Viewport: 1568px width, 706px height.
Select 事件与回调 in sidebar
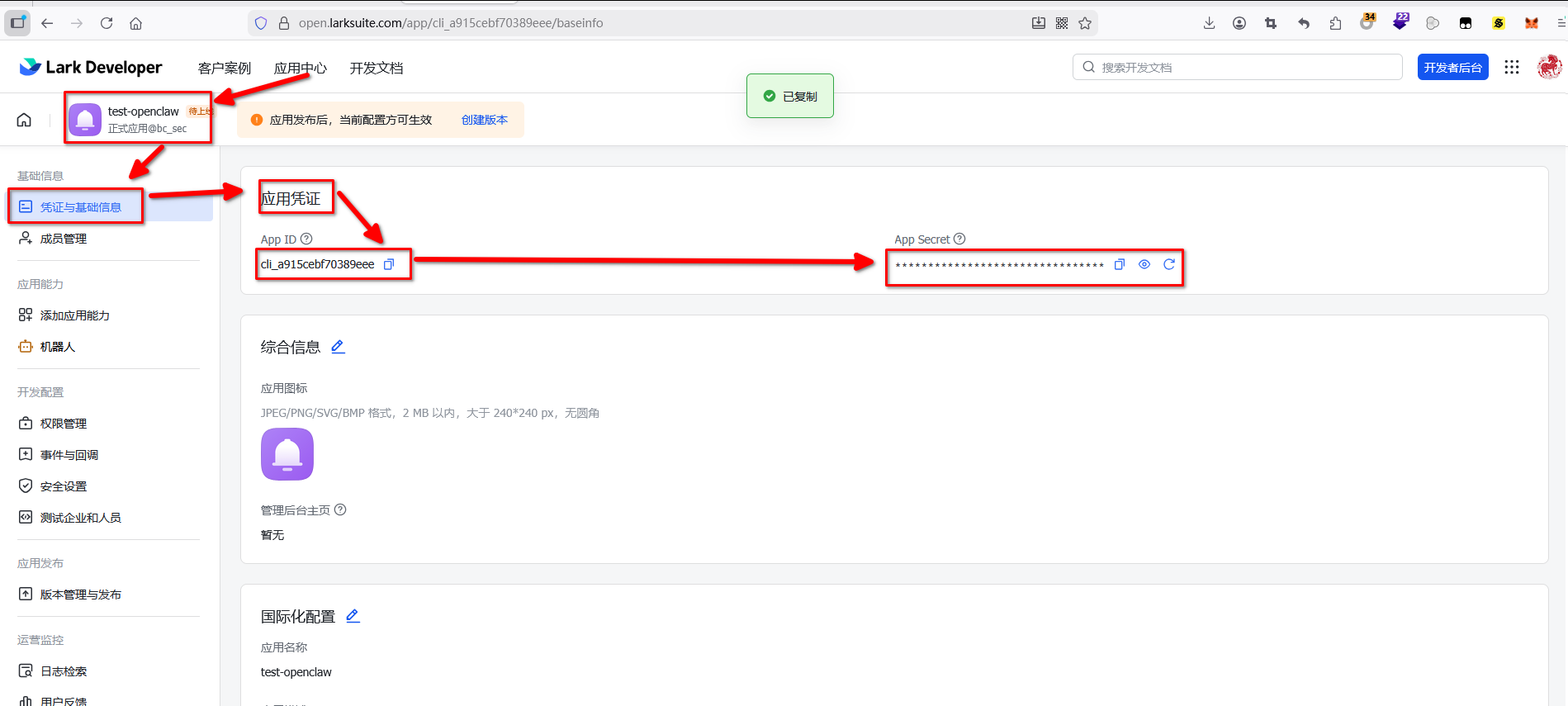click(69, 455)
